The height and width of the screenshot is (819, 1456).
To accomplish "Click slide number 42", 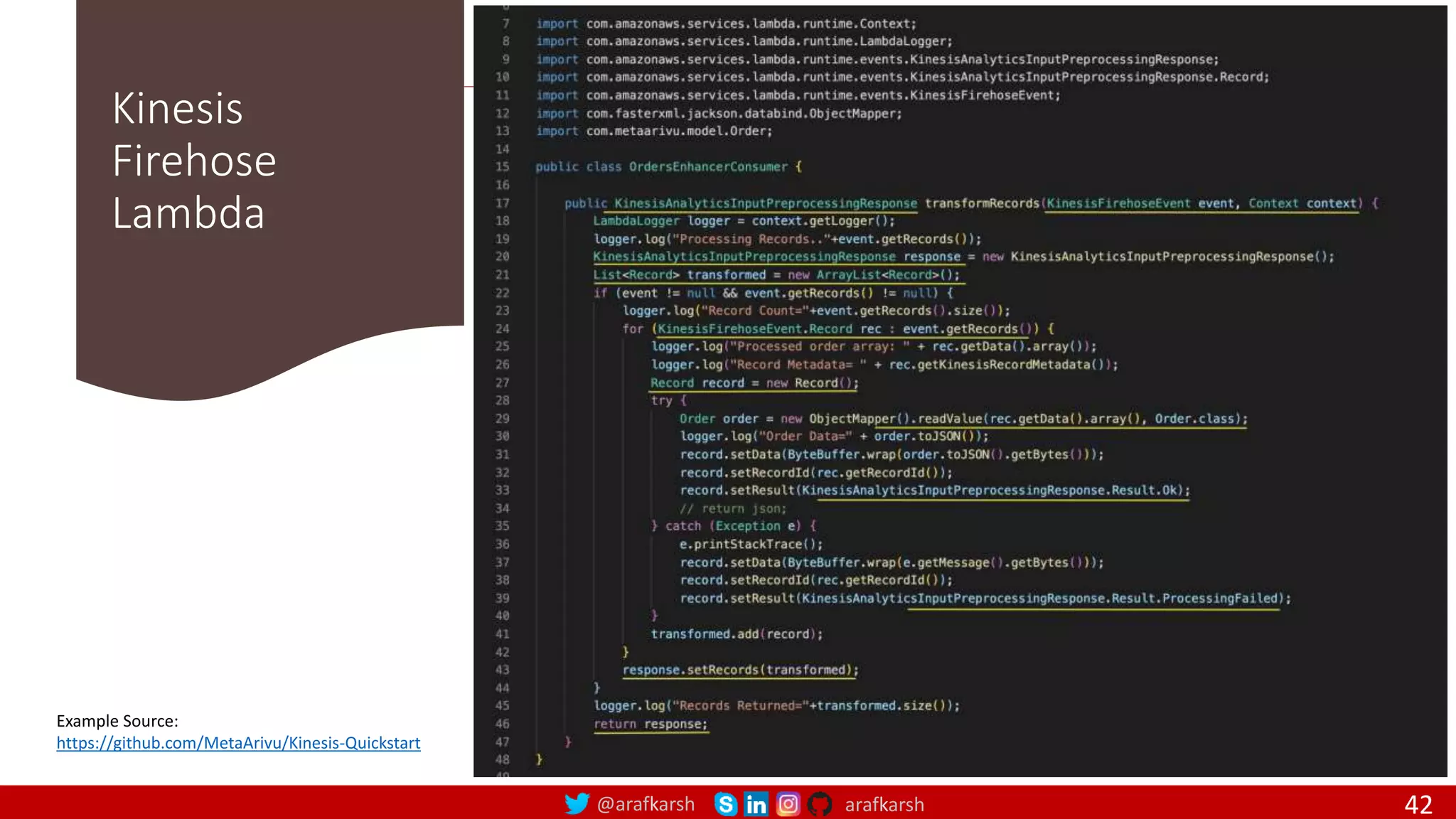I will click(x=1418, y=804).
